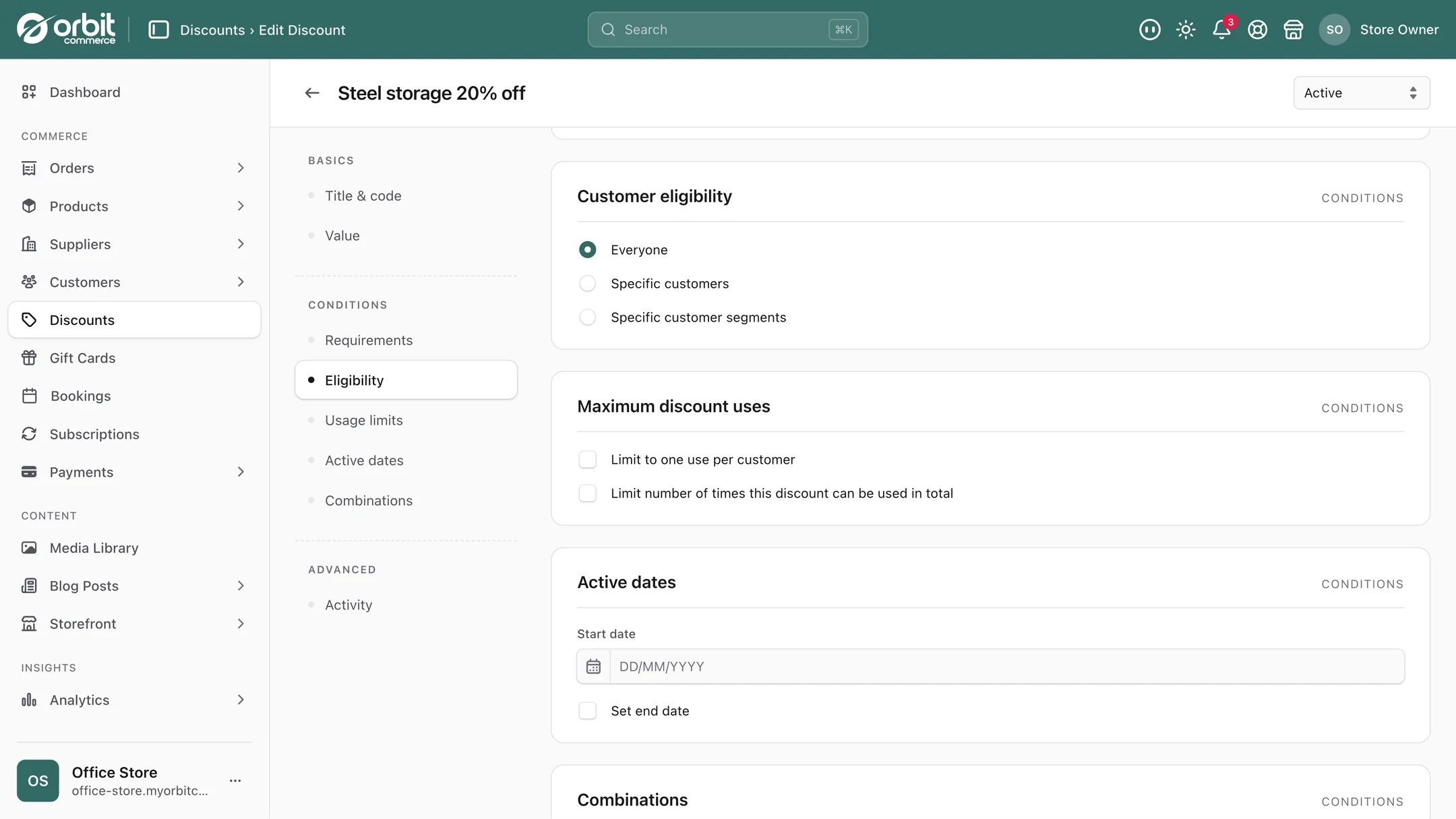Image resolution: width=1456 pixels, height=819 pixels.
Task: Open the help lifebuoy icon
Action: (x=1257, y=30)
